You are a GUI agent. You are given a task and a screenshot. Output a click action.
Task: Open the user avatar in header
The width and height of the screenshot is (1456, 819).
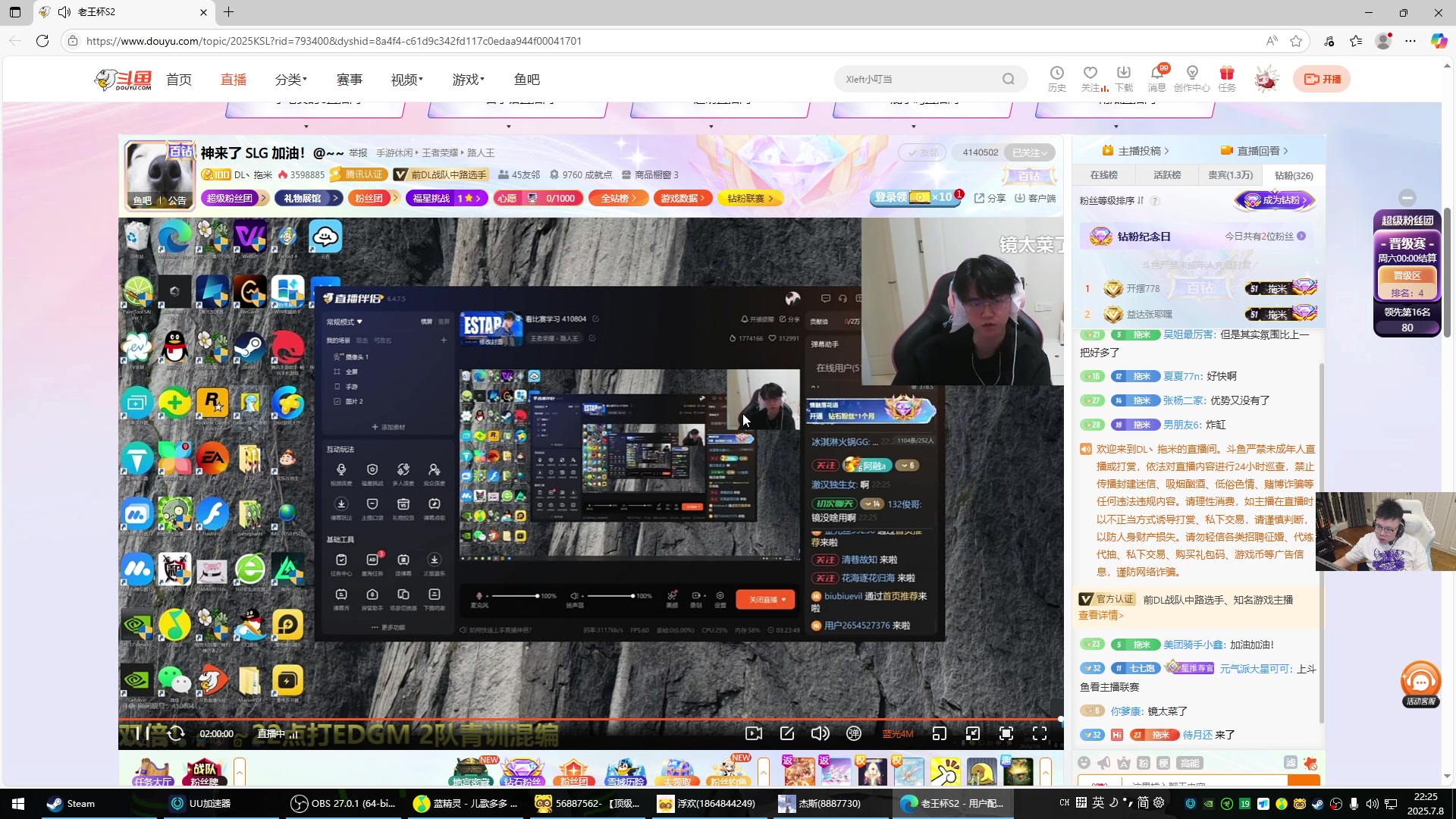click(x=1266, y=79)
